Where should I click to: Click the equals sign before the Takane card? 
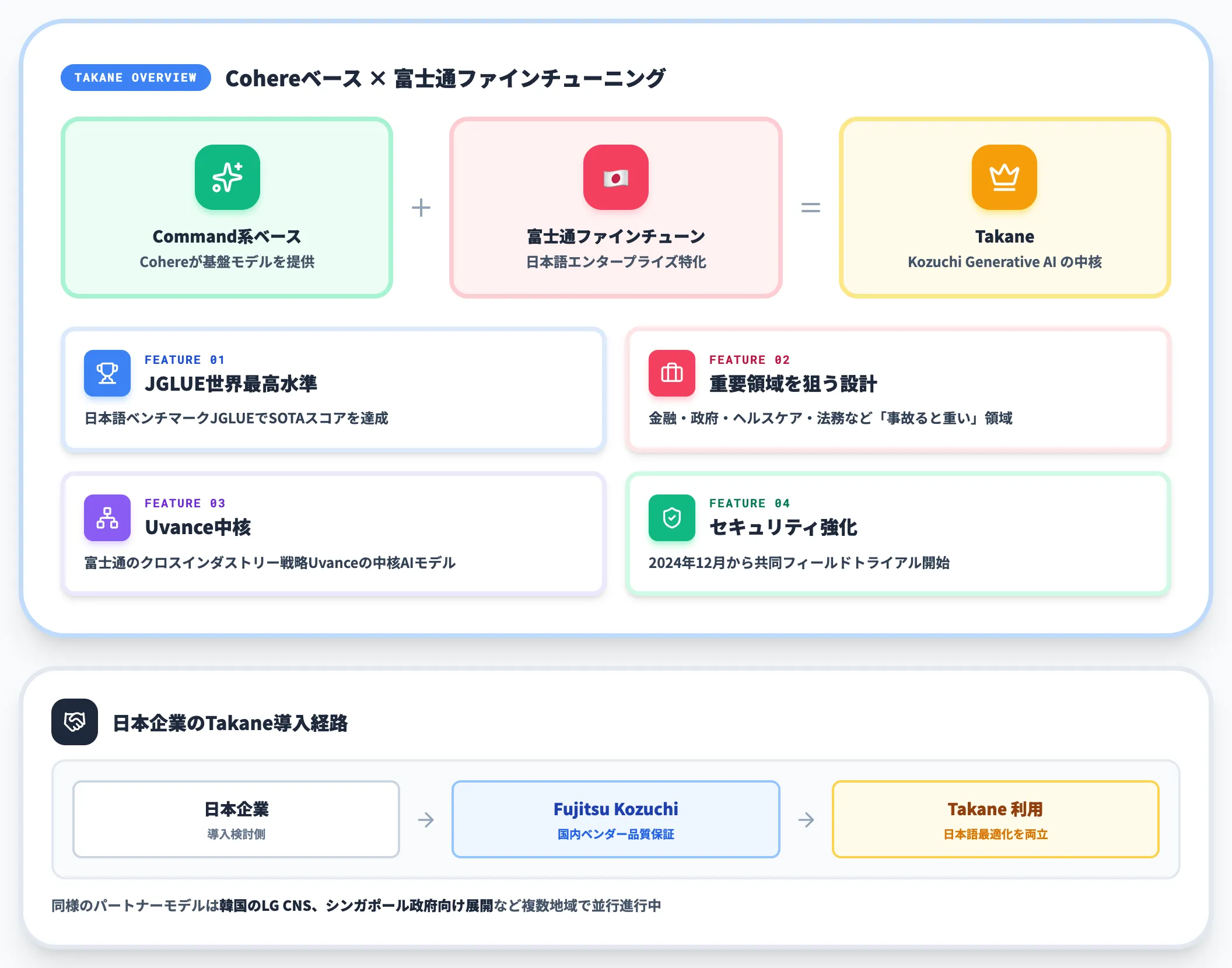(x=810, y=208)
